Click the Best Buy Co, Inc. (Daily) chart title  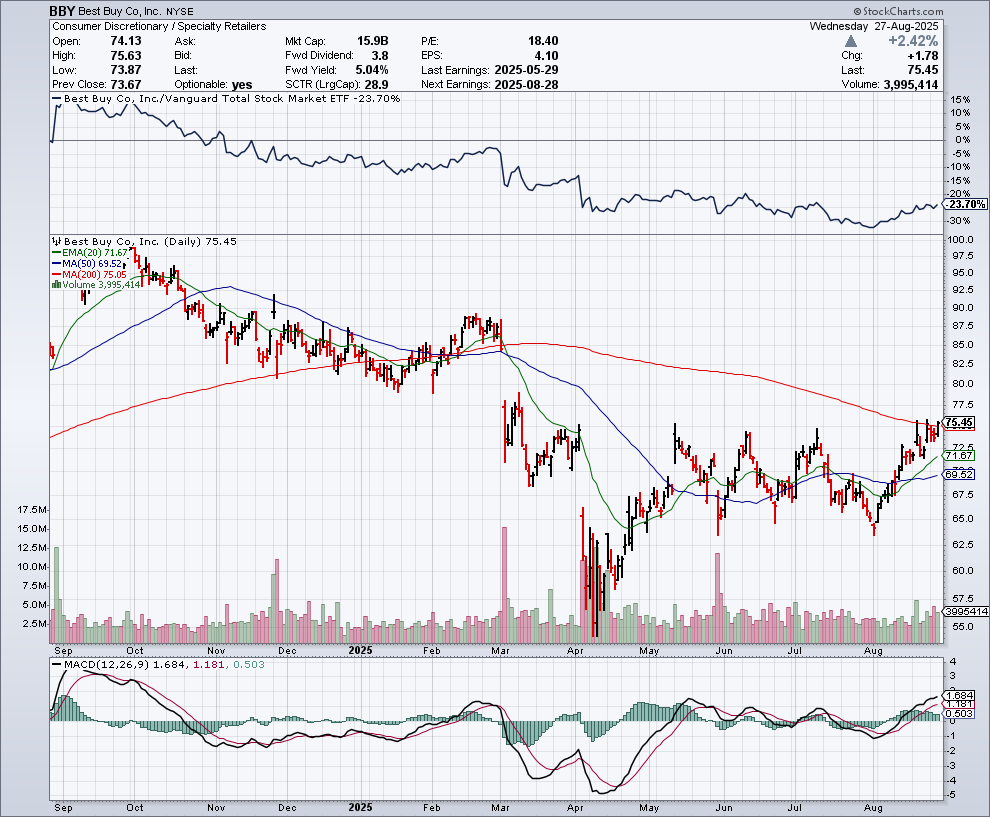coord(150,241)
